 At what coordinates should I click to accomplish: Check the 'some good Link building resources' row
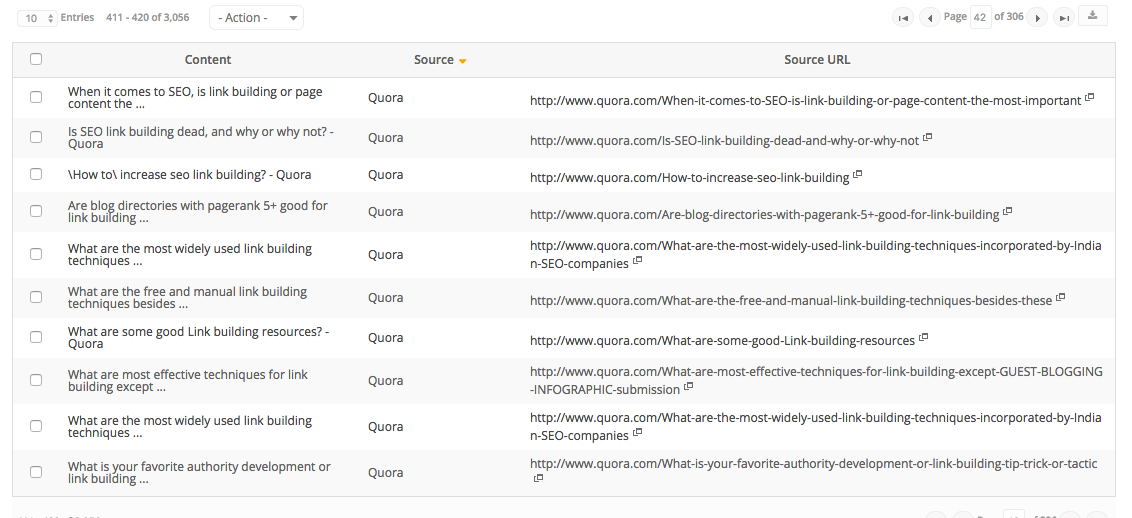36,337
